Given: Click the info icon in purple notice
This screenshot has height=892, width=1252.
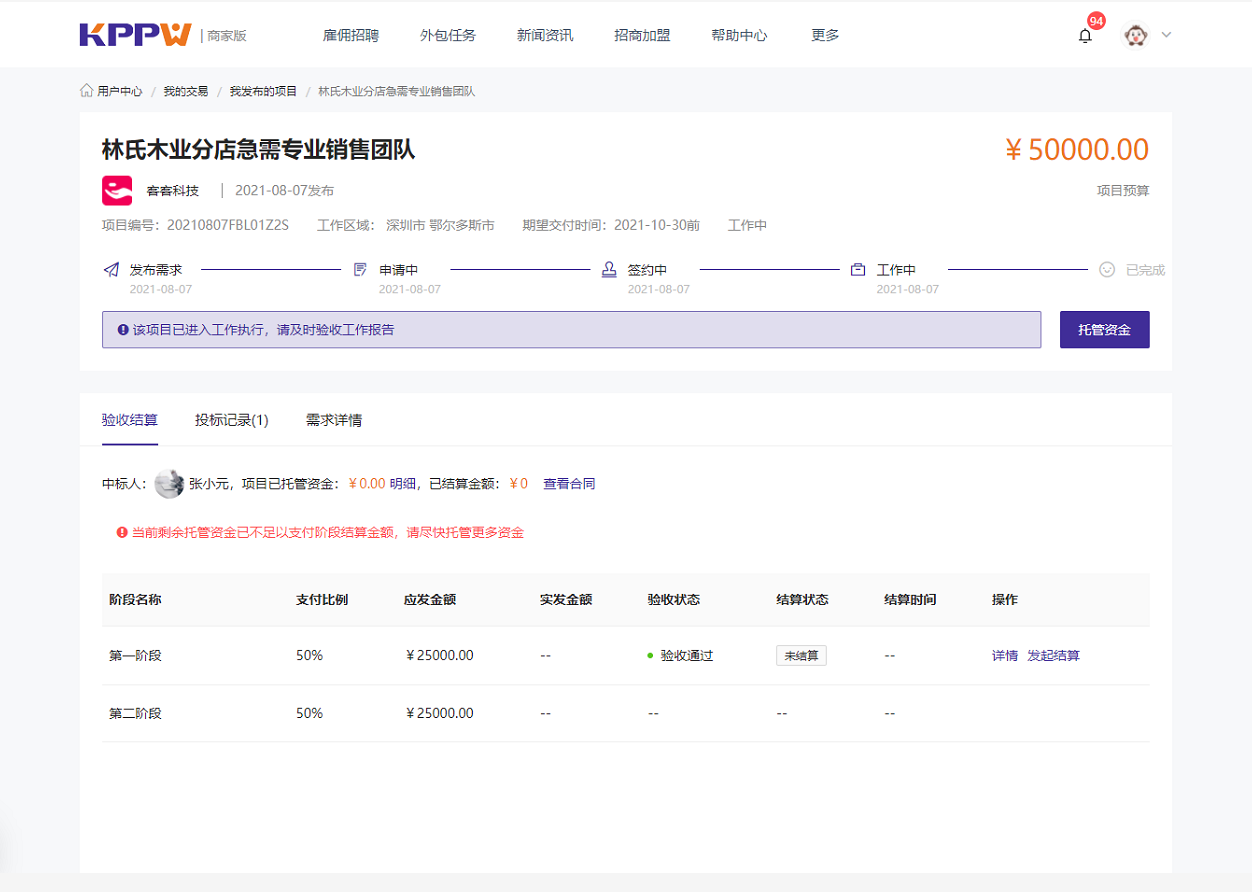Looking at the screenshot, I should (123, 329).
